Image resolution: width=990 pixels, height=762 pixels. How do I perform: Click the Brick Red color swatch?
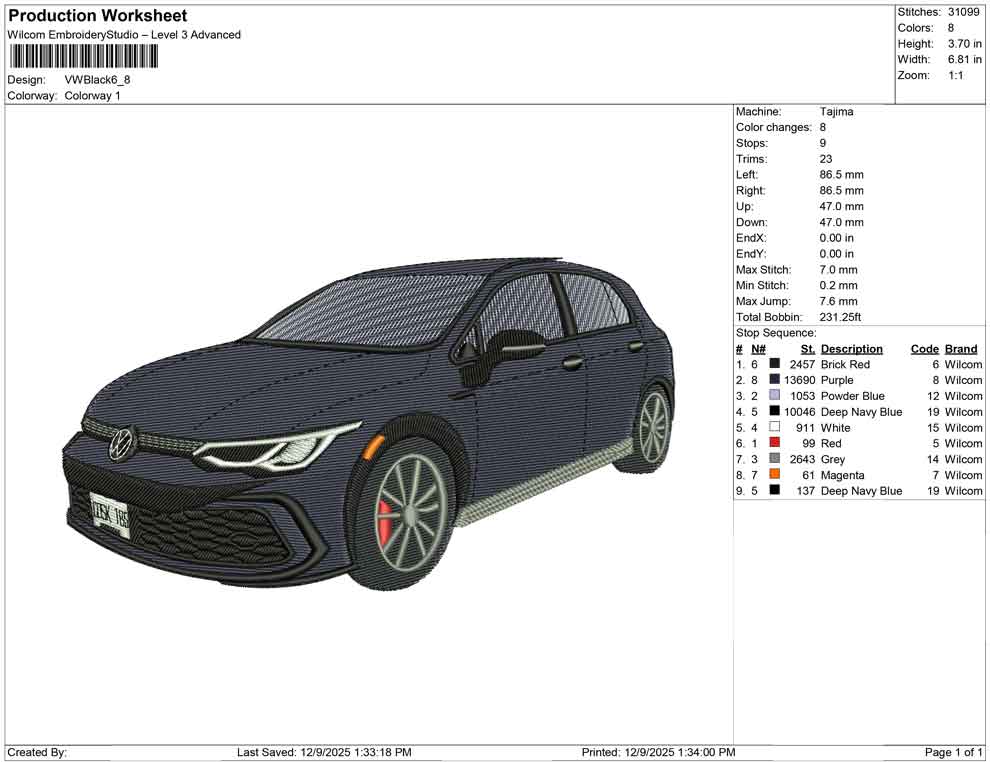775,365
